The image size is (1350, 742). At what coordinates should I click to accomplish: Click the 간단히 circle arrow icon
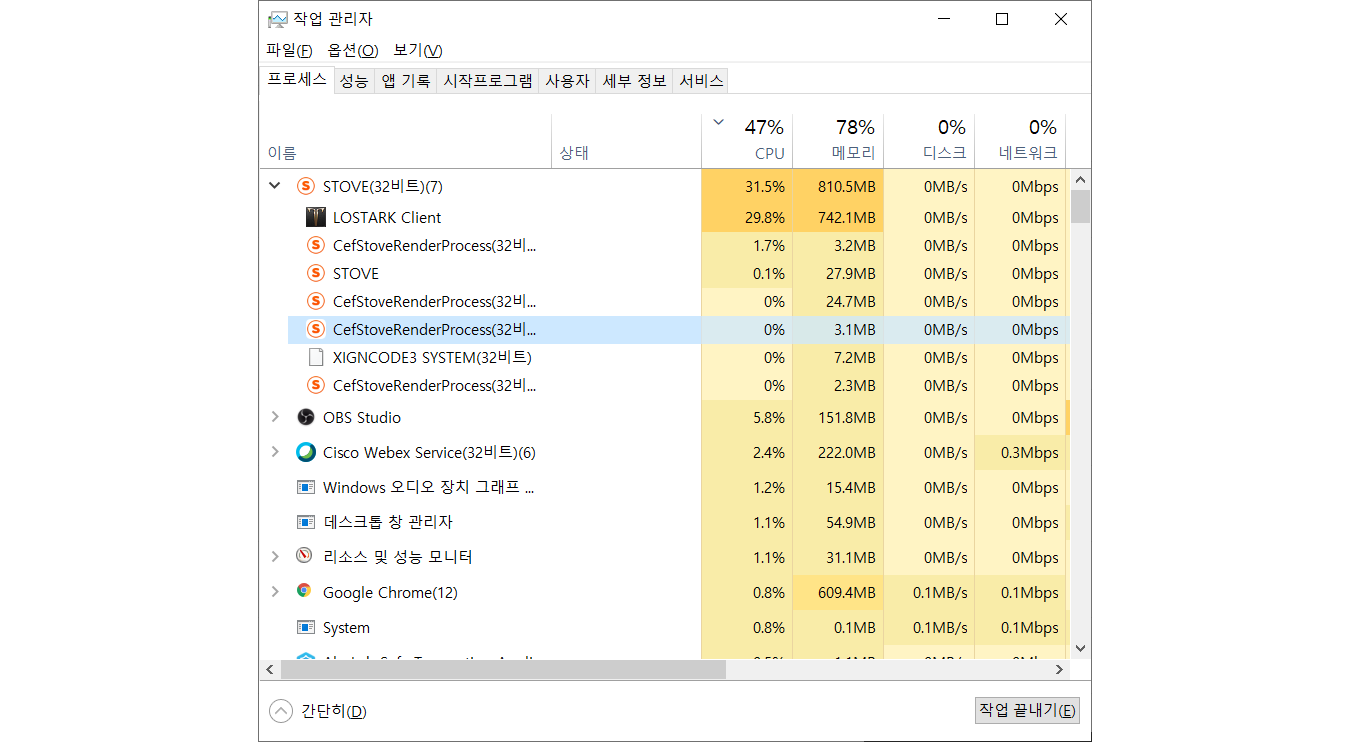(x=281, y=711)
